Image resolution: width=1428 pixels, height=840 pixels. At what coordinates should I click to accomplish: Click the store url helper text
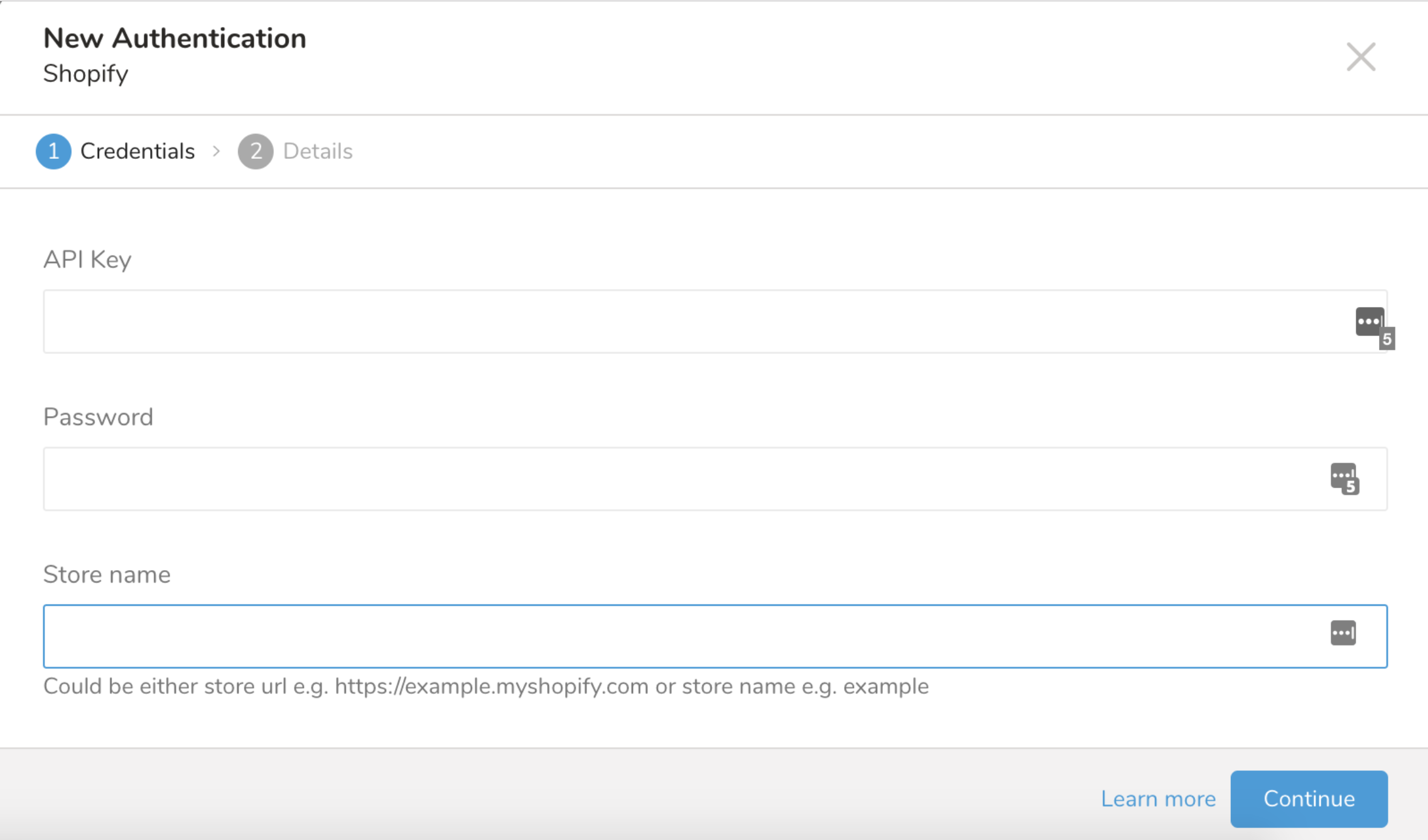pyautogui.click(x=485, y=686)
